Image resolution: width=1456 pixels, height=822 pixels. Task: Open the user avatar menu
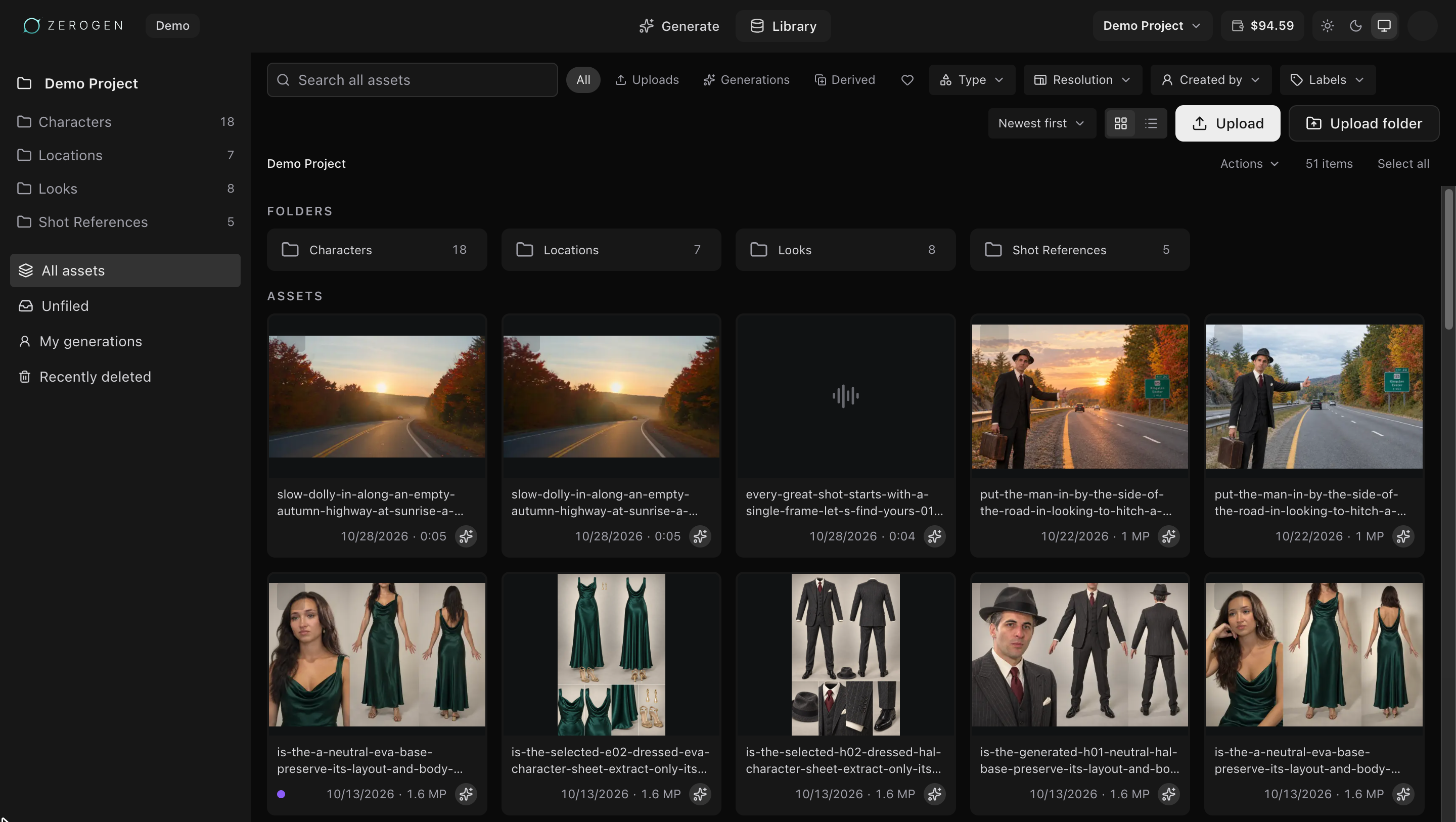pos(1422,26)
